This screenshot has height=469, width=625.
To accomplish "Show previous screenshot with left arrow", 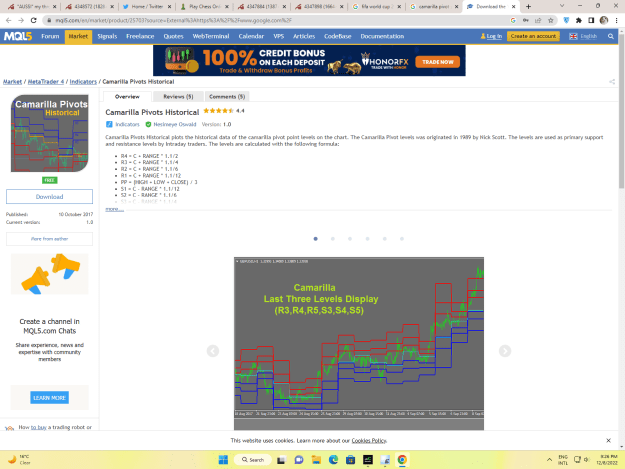I will [x=213, y=351].
